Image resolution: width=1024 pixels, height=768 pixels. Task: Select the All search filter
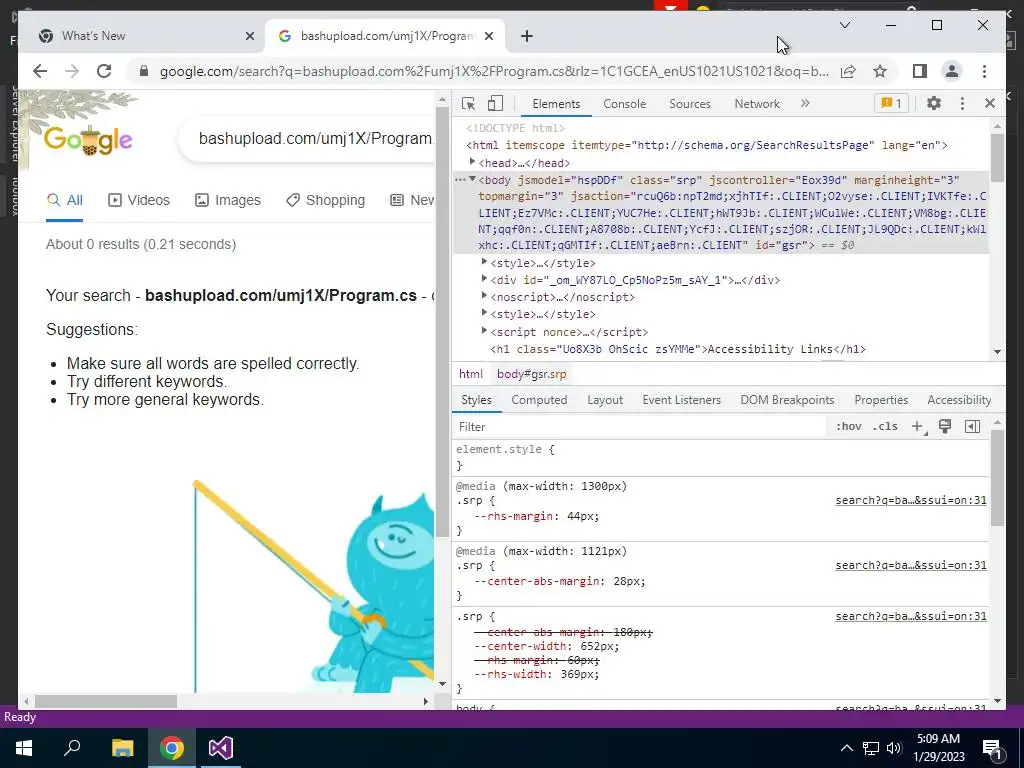(65, 200)
